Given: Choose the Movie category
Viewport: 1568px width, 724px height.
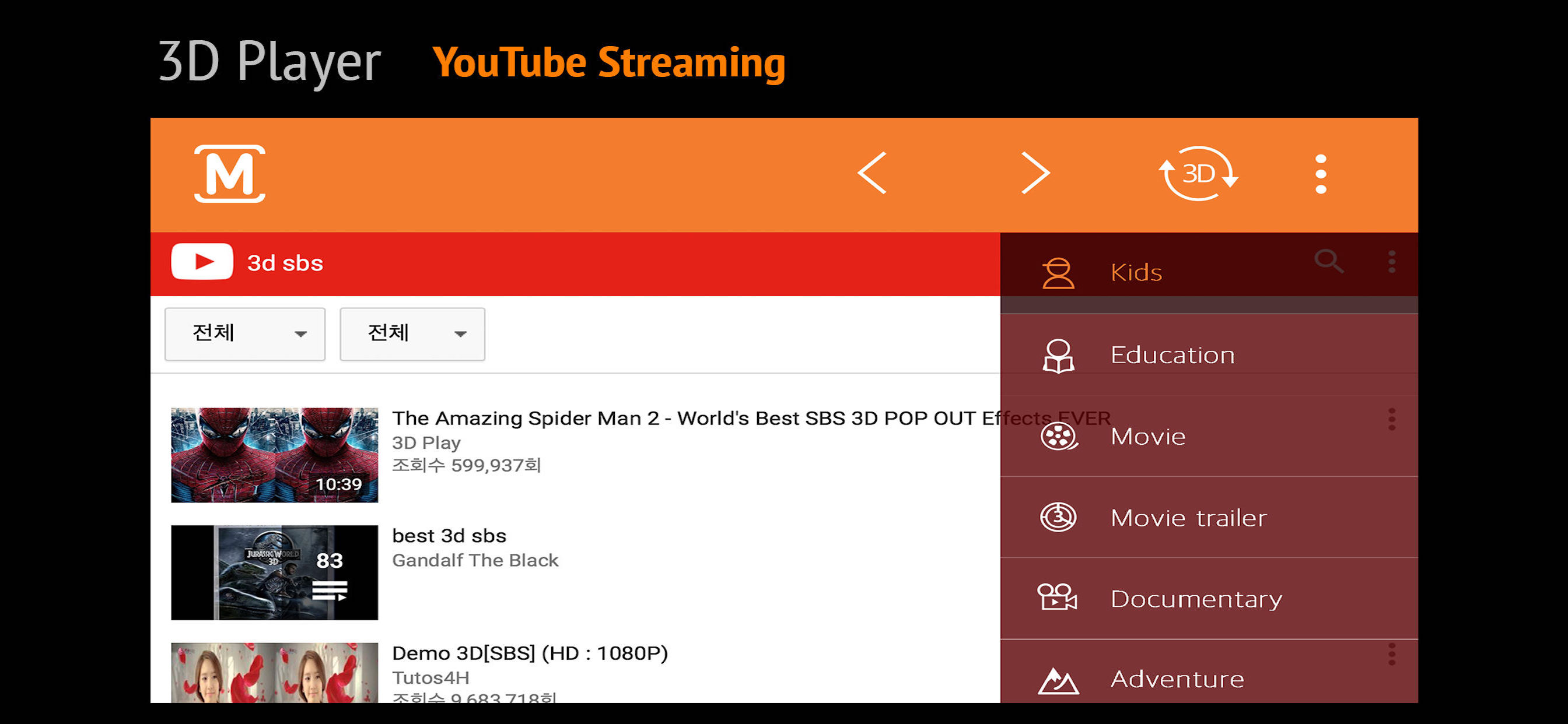Looking at the screenshot, I should (x=1209, y=436).
